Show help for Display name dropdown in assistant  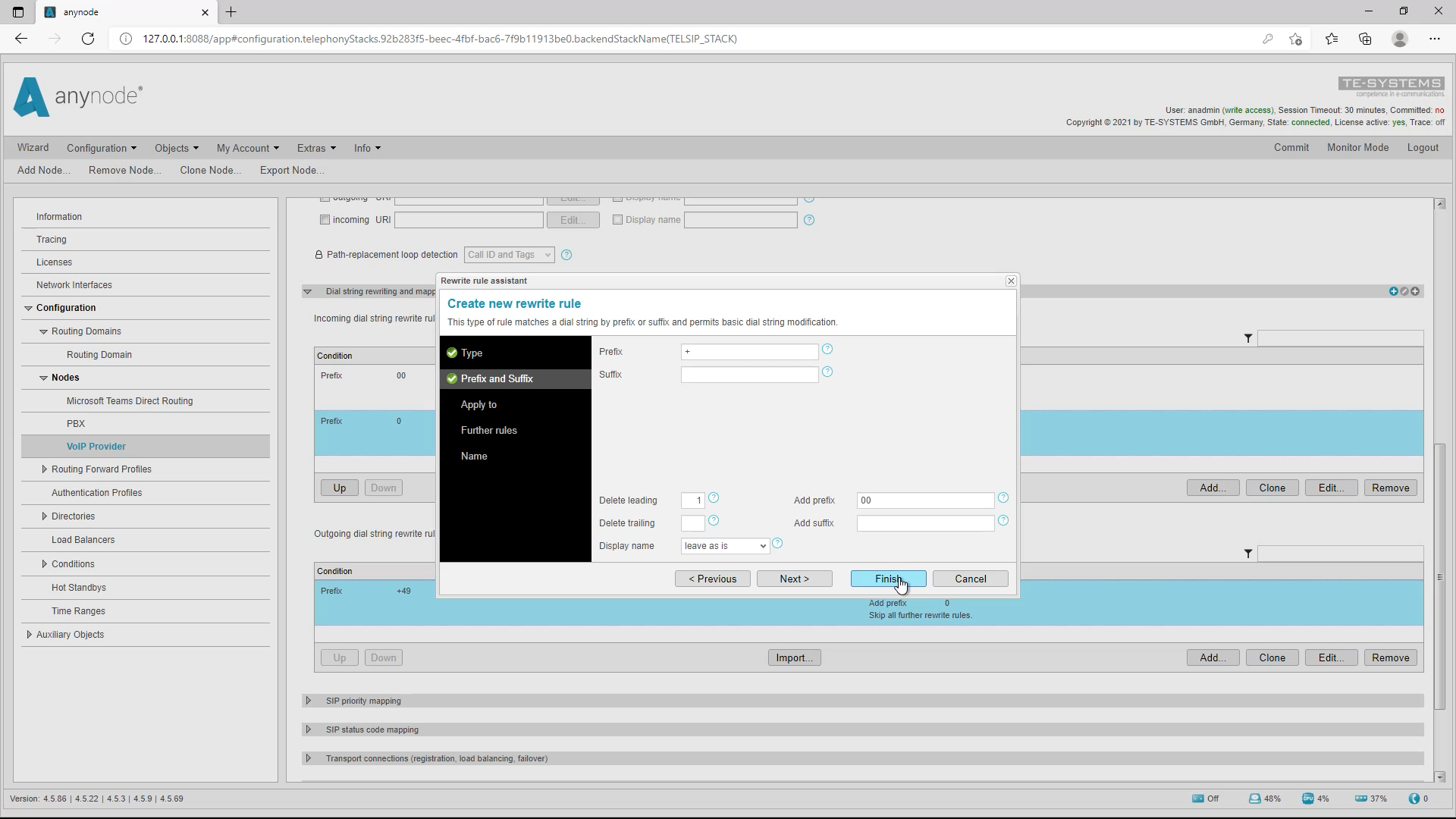(x=777, y=544)
